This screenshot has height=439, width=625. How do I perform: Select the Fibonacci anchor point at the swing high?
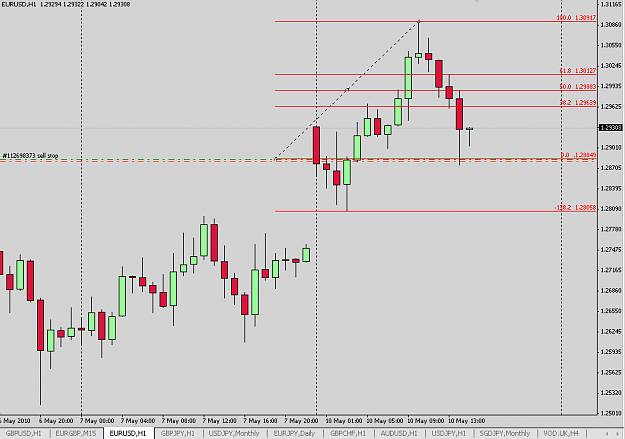click(419, 21)
